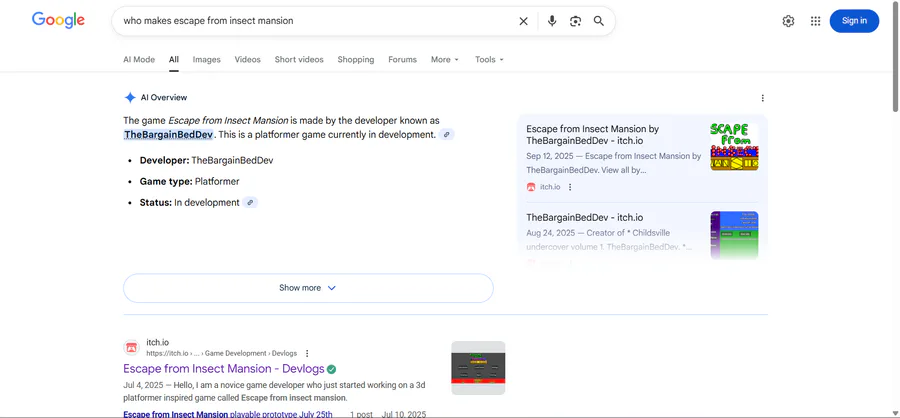Click the TheBargainBedDev profile thumbnail
900x418 pixels.
click(734, 235)
